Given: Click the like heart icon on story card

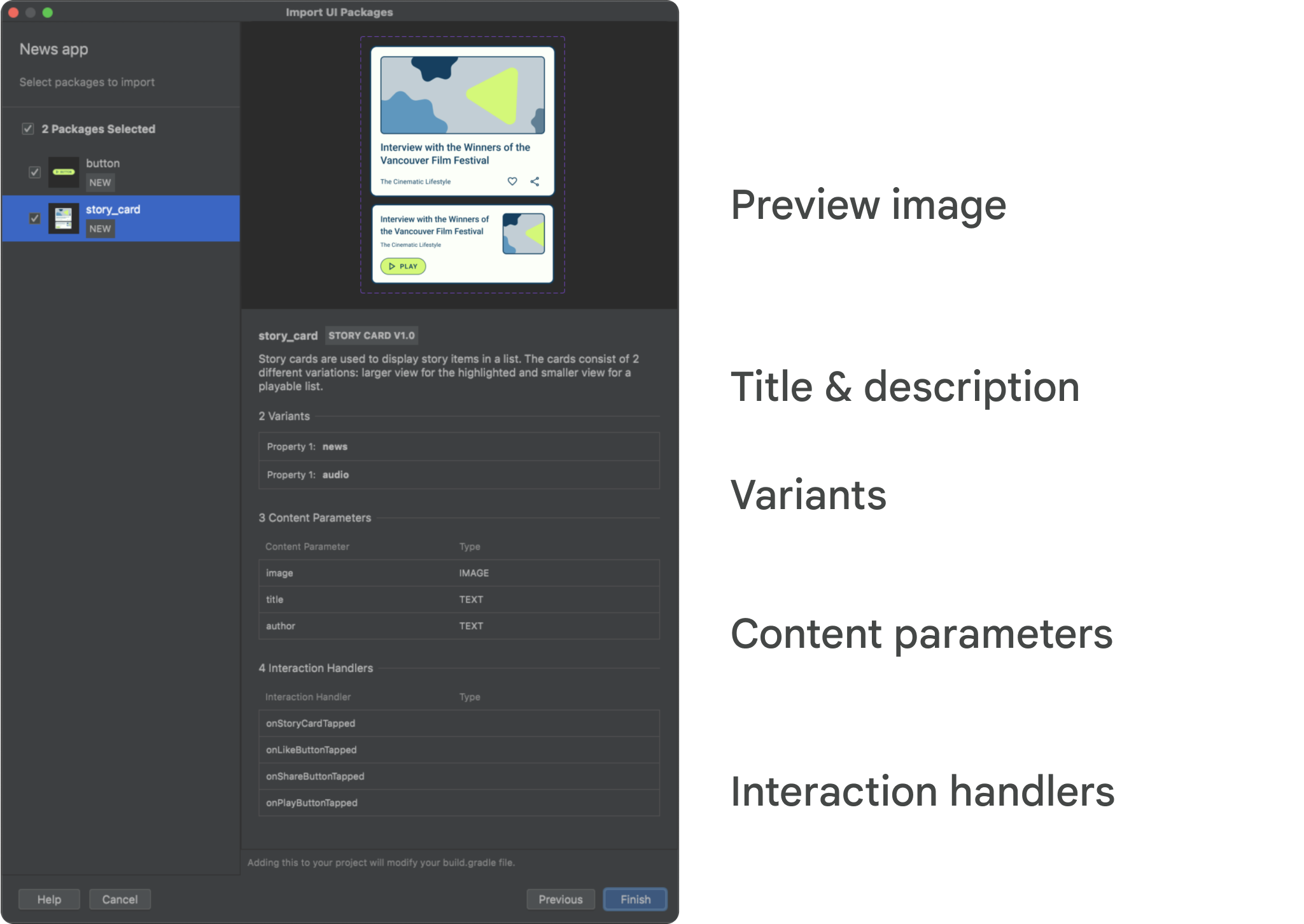Looking at the screenshot, I should point(512,181).
